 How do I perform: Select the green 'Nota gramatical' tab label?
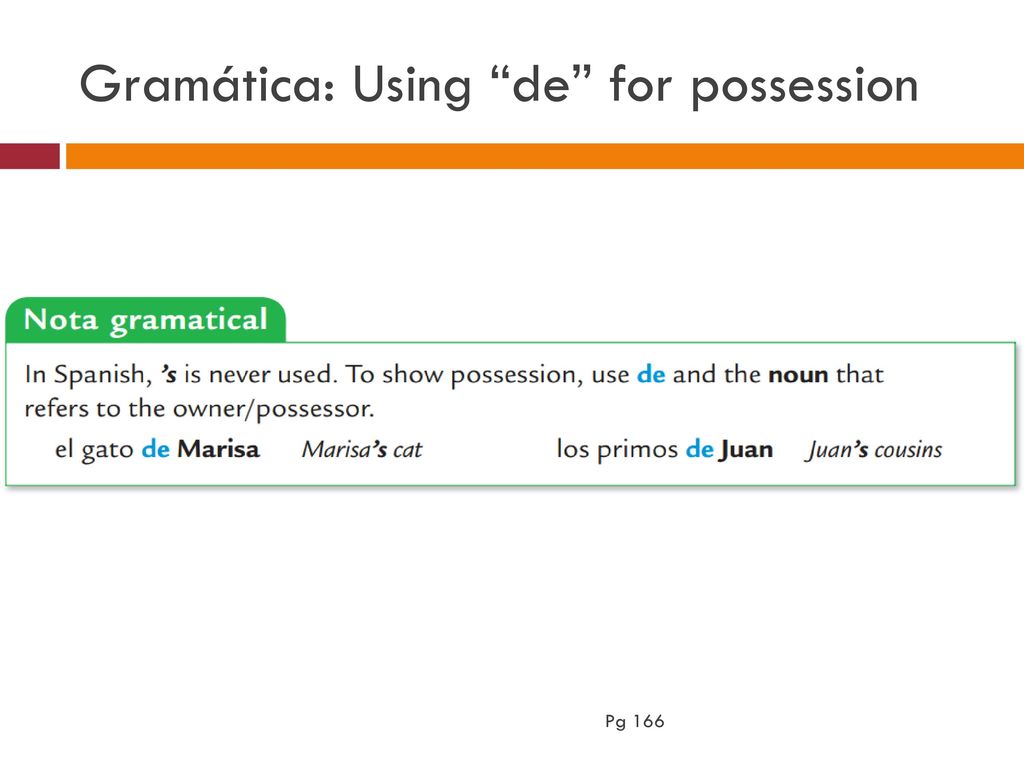coord(146,320)
